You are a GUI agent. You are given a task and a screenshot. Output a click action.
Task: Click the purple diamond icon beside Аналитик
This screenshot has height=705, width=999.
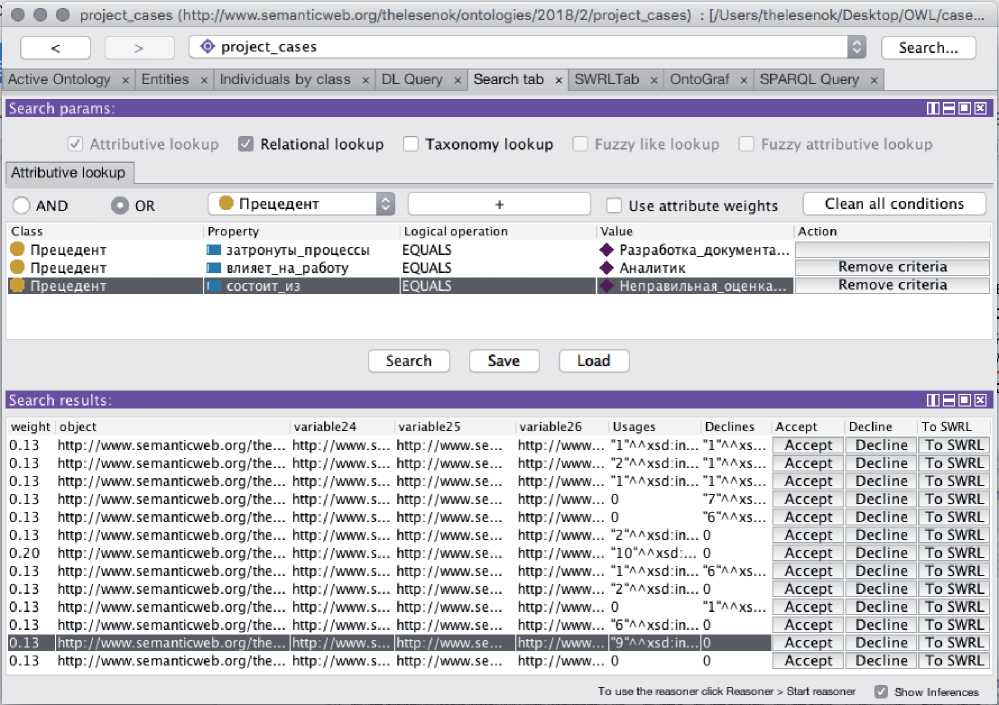point(606,268)
